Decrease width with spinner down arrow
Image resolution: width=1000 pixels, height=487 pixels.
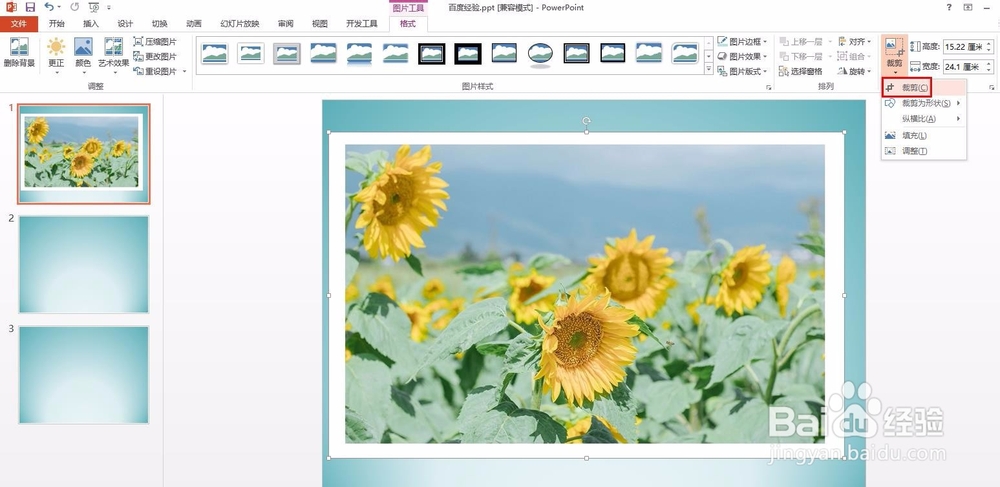point(989,70)
